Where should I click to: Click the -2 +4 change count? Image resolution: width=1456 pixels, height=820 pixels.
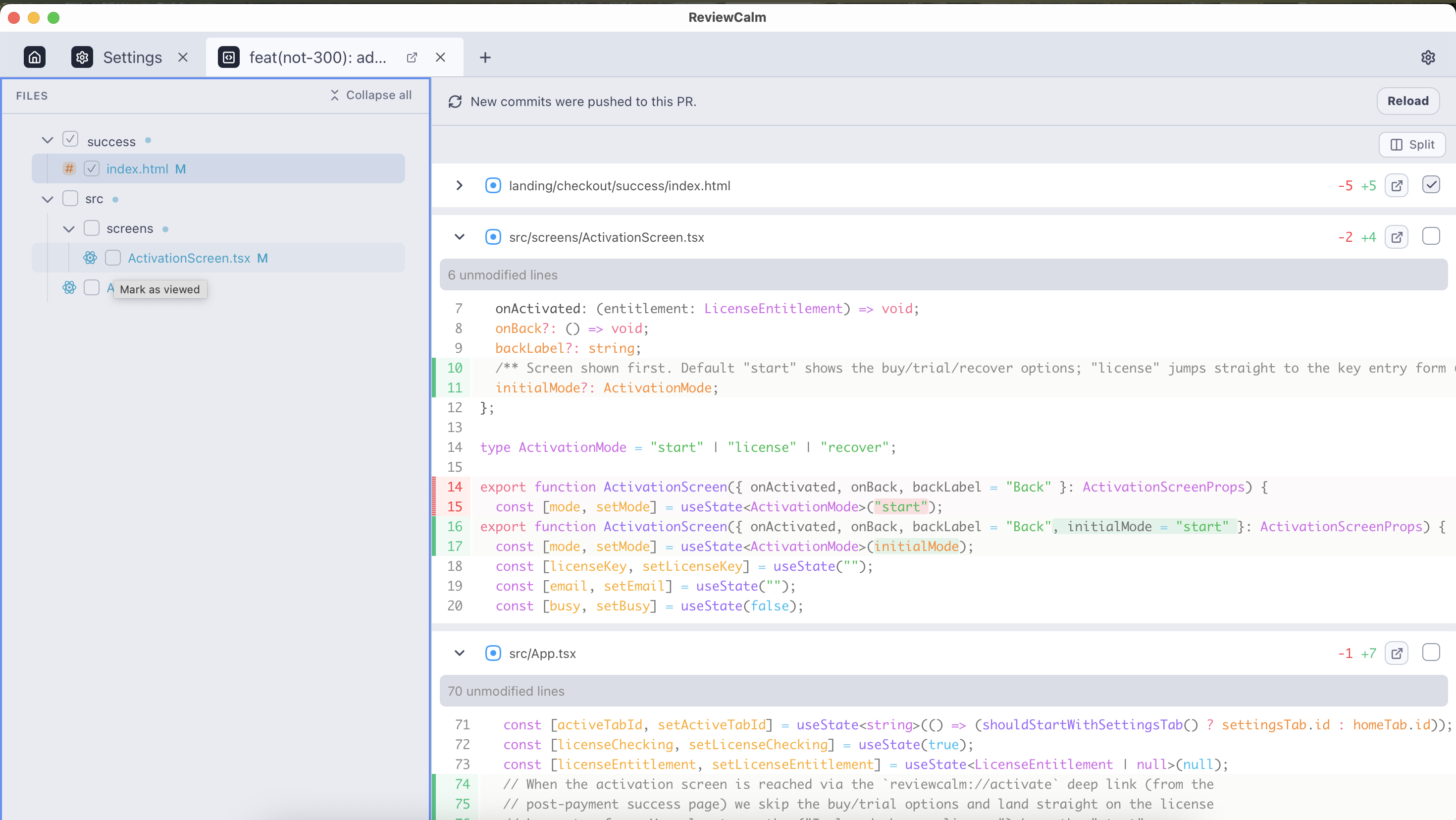(1356, 237)
